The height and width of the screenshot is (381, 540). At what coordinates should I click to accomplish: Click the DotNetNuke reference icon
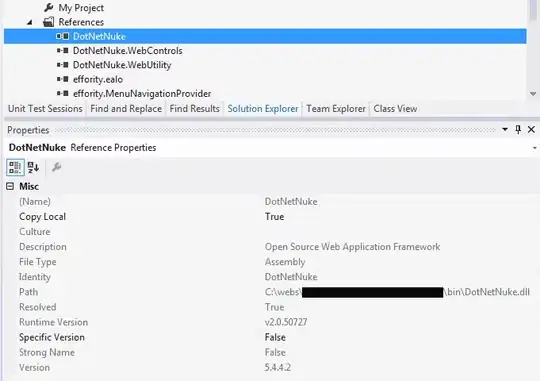coord(62,36)
